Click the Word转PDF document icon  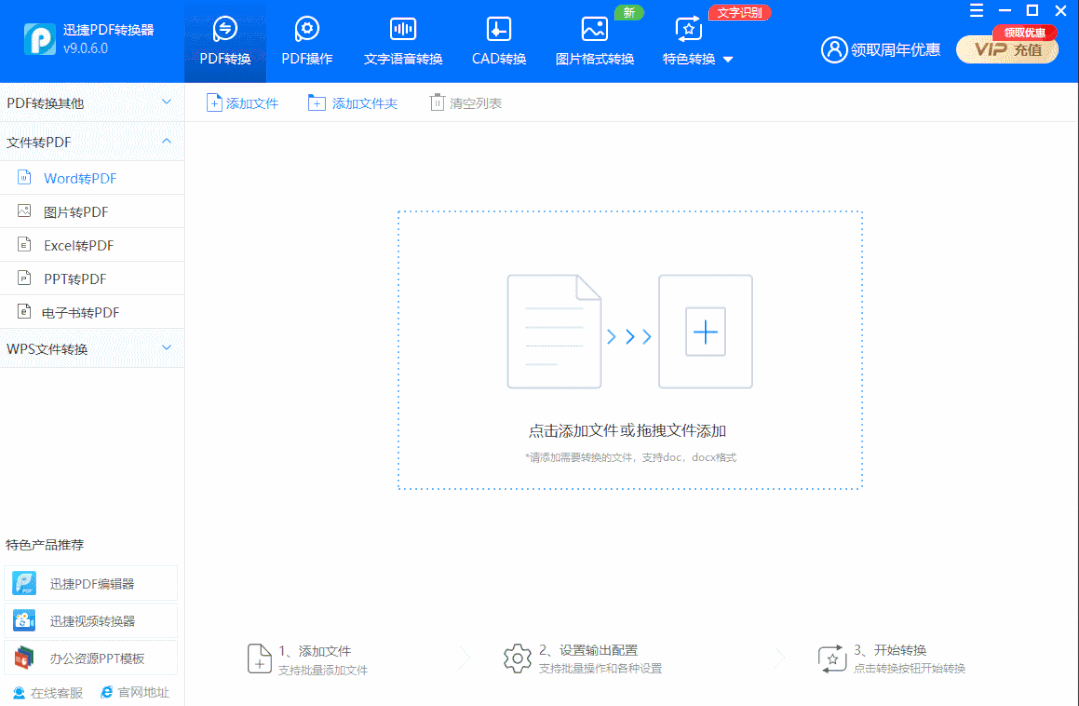24,178
